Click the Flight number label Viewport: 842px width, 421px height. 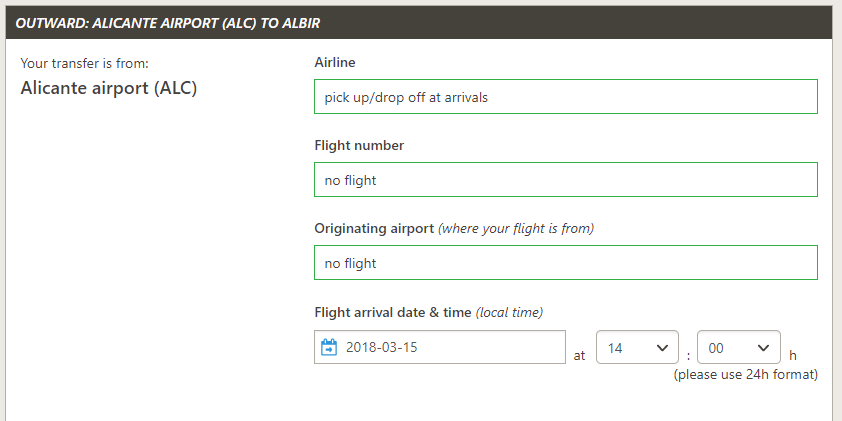point(359,145)
